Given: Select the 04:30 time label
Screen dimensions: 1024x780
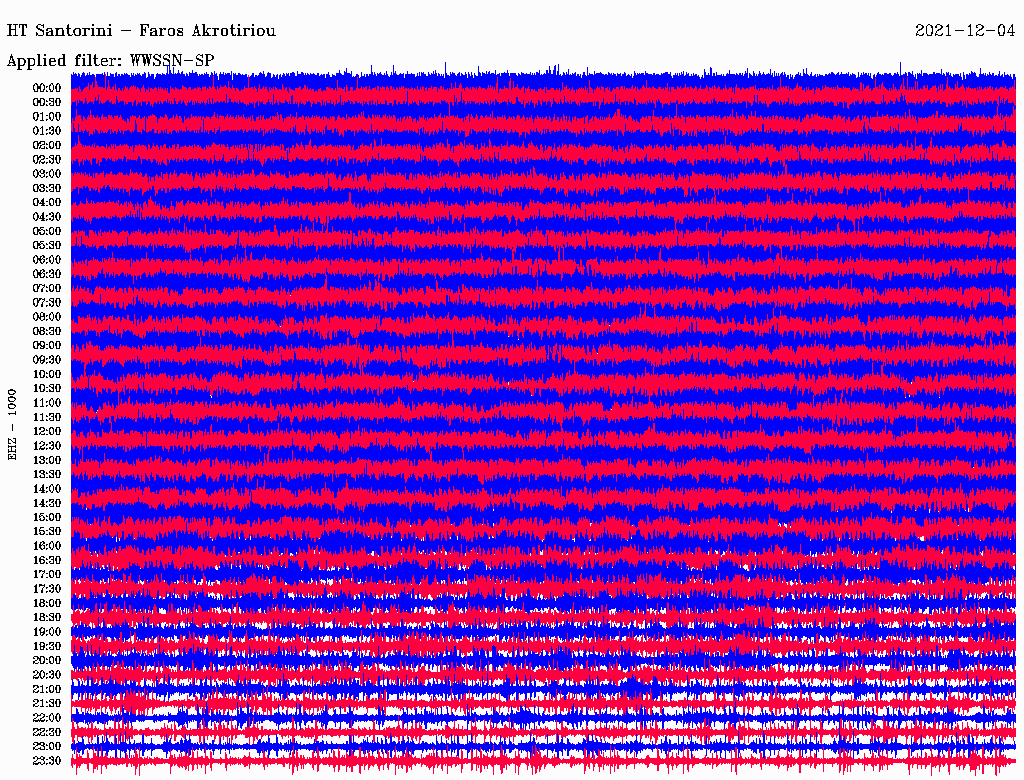Looking at the screenshot, I should click(46, 216).
